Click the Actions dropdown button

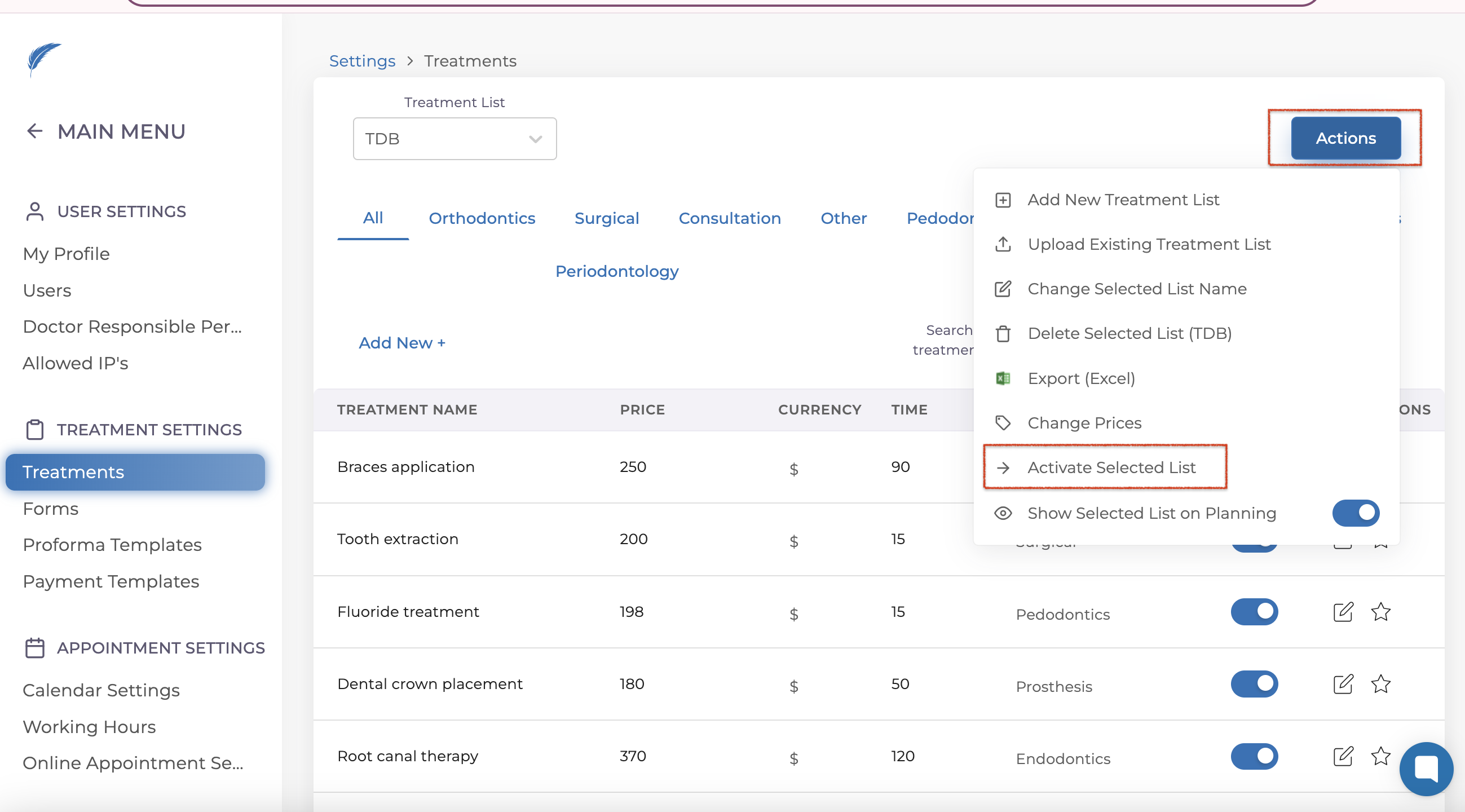1345,138
